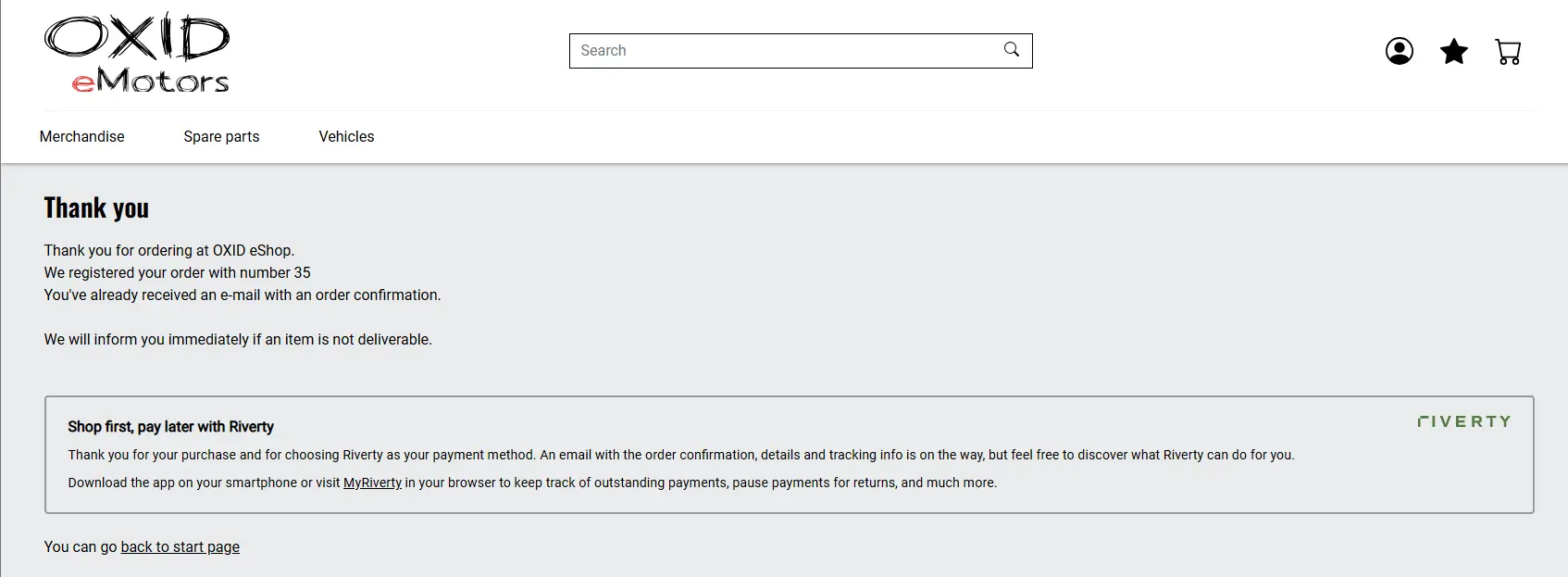This screenshot has height=577, width=1568.
Task: Click the item is not deliverable notice
Action: (238, 339)
